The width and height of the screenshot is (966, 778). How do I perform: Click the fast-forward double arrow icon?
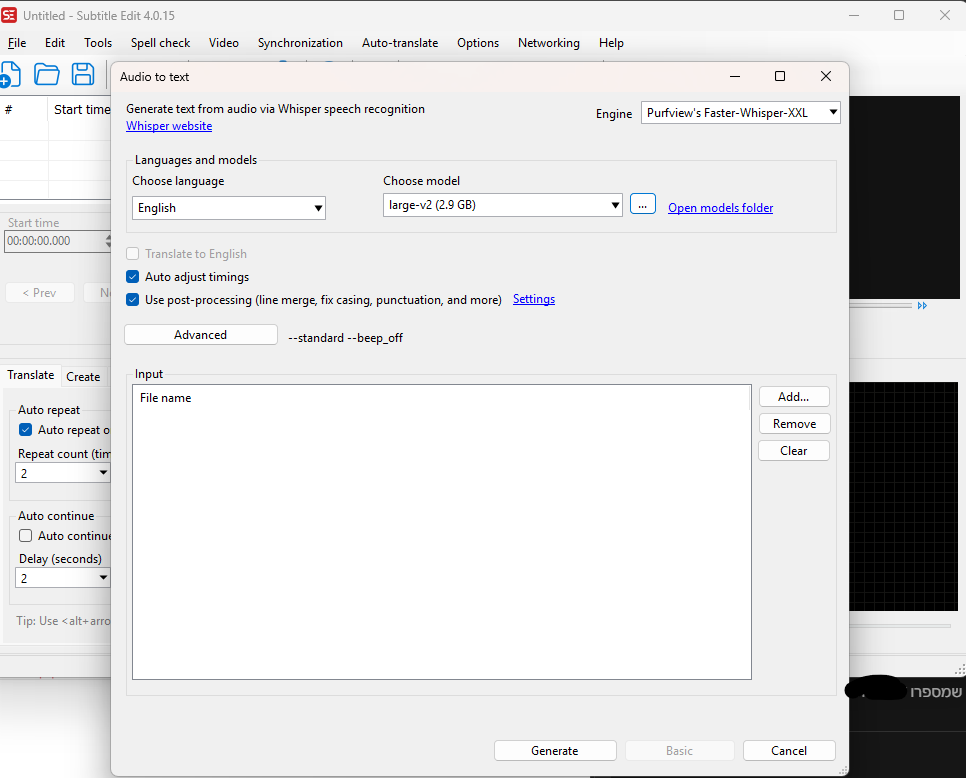922,306
